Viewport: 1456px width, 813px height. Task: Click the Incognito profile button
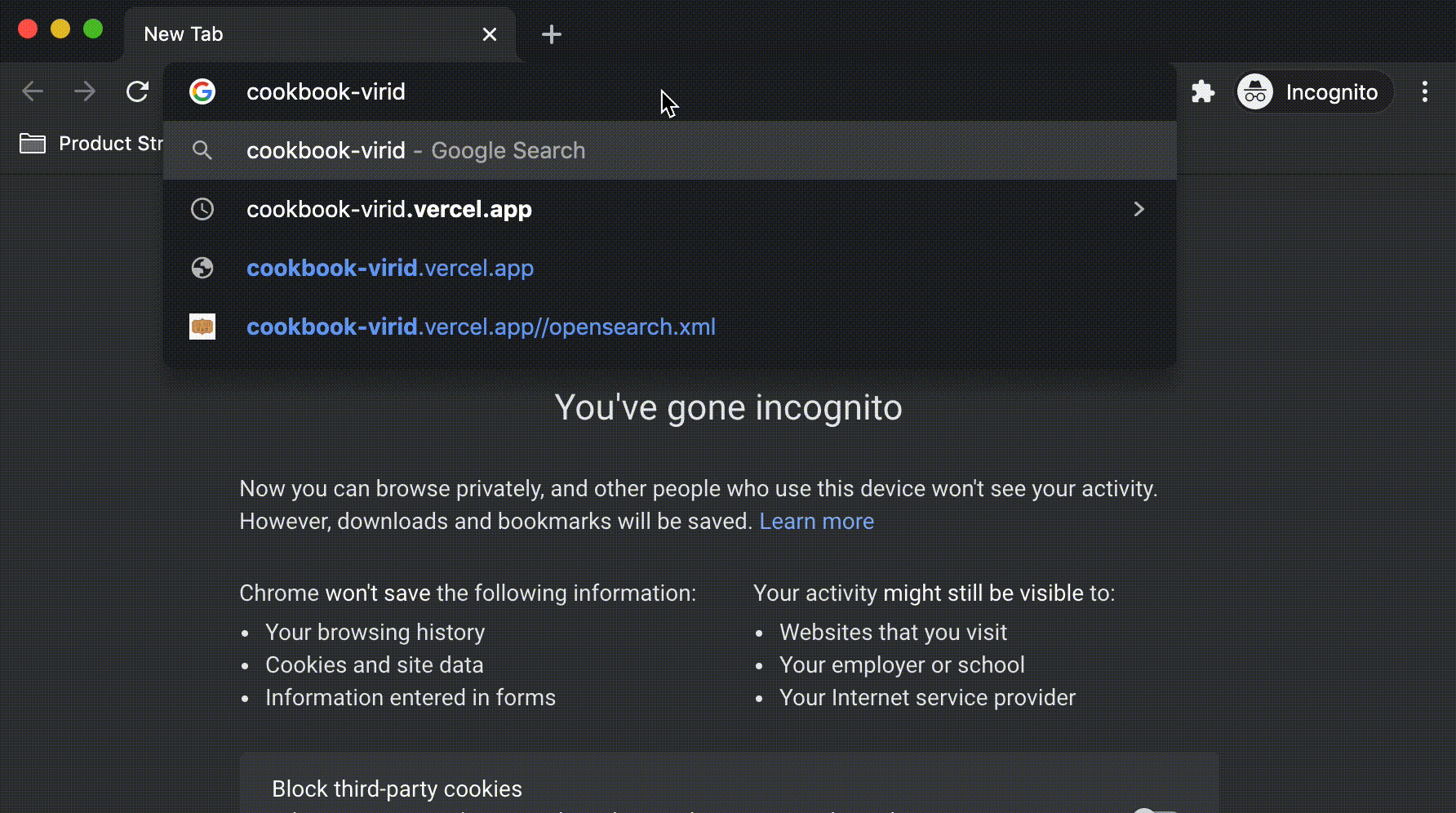1314,91
